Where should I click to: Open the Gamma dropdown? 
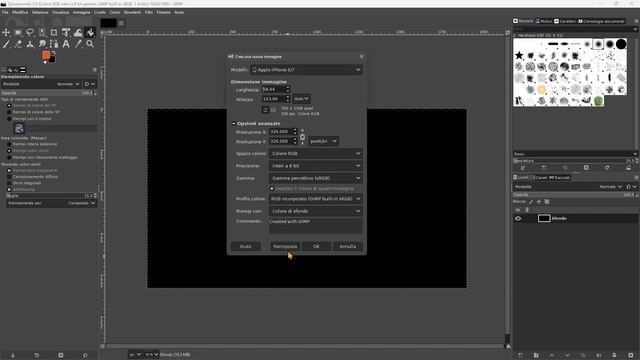[x=316, y=178]
